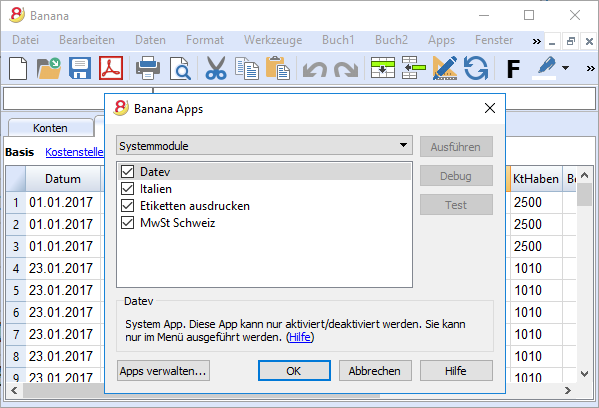Open the Buch1 menu

click(x=338, y=40)
